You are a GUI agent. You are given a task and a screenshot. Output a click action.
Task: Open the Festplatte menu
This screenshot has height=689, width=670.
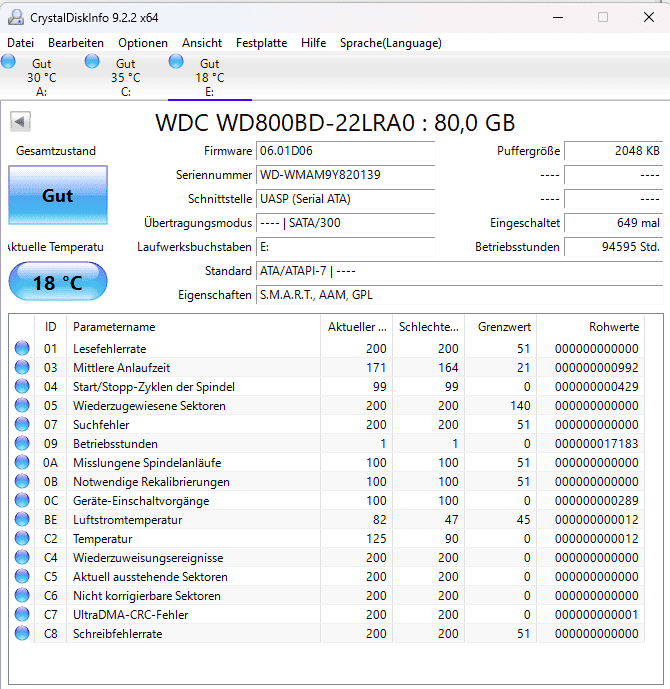(261, 43)
